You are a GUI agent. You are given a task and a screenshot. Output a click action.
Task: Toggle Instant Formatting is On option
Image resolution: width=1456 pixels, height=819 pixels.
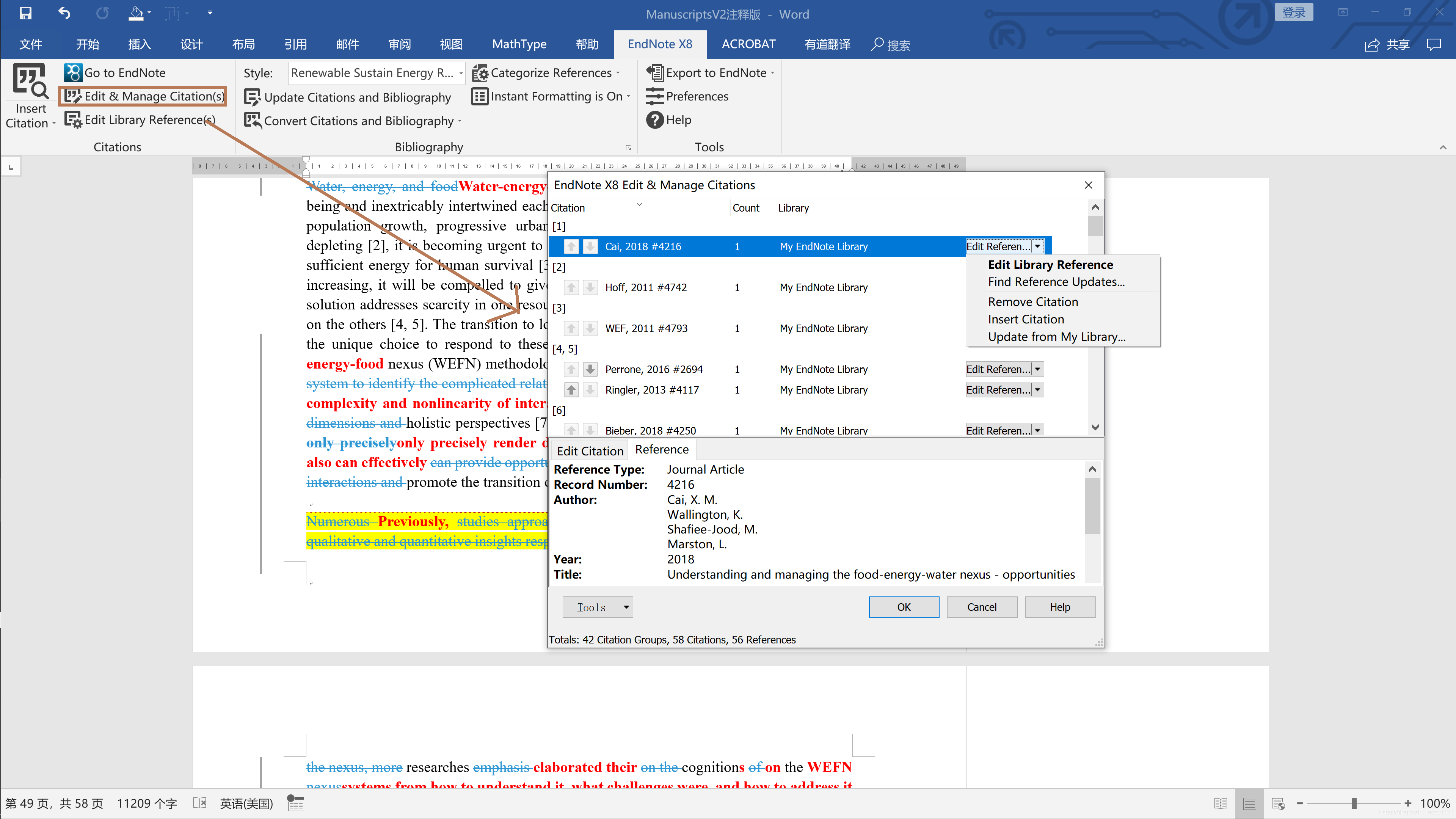point(557,97)
